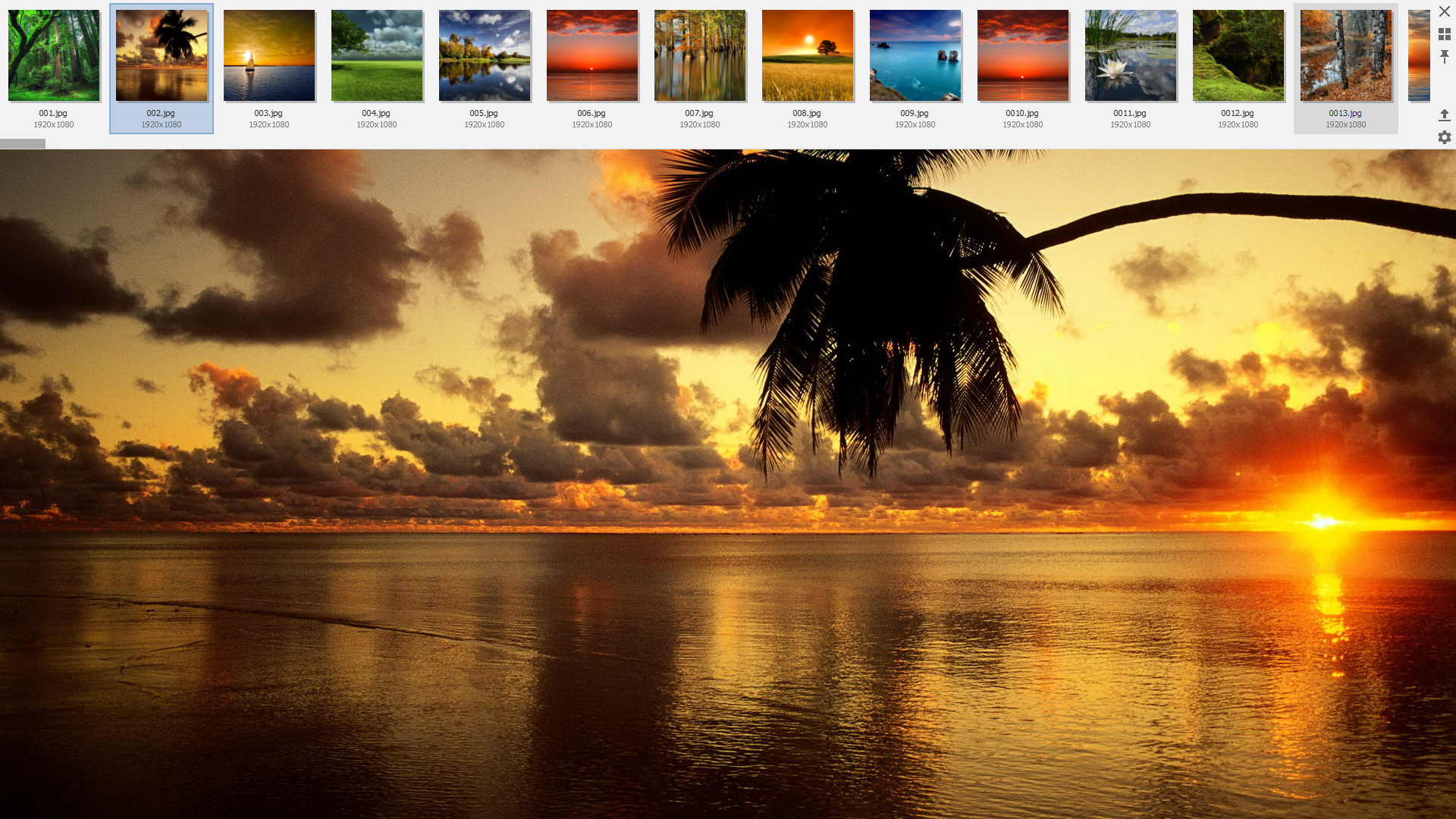Show the 0011.jpg water lily thumbnail

click(x=1131, y=55)
